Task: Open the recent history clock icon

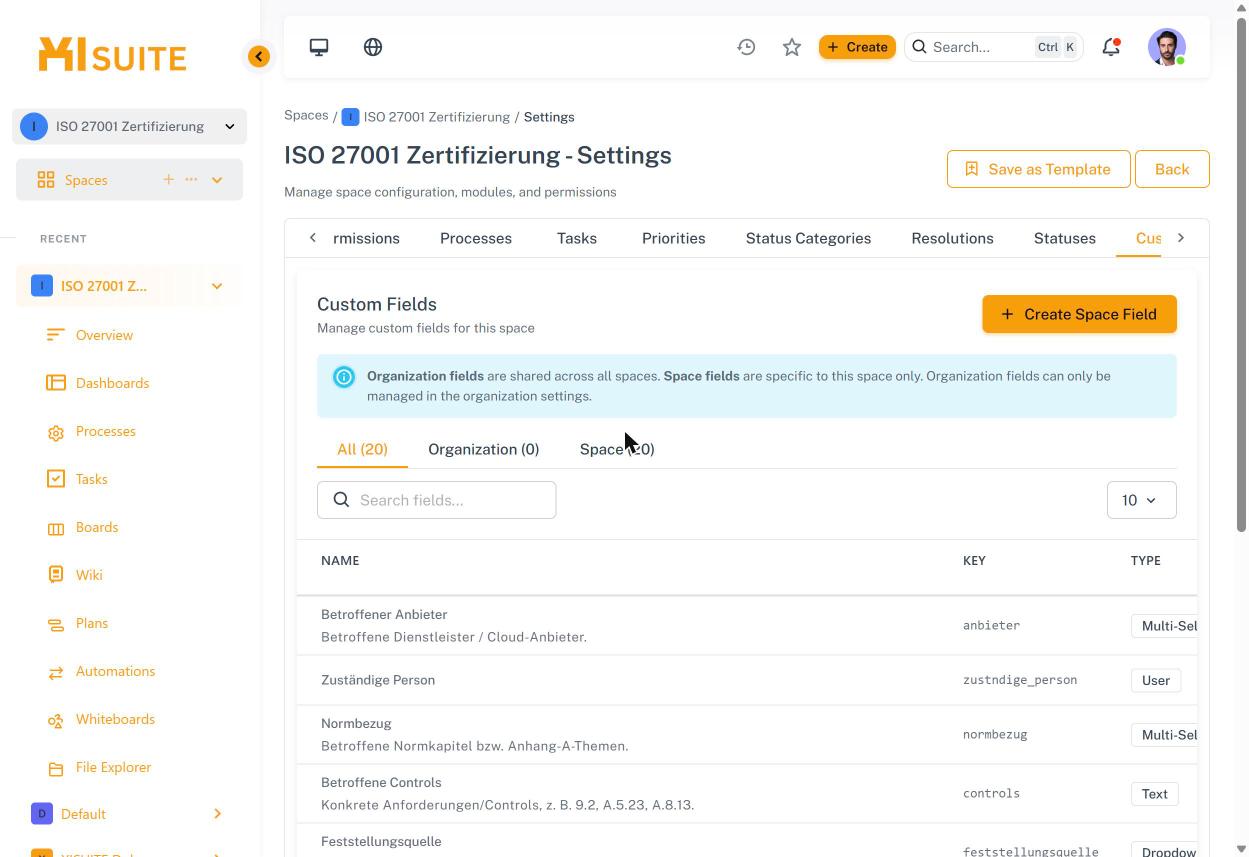Action: (x=746, y=47)
